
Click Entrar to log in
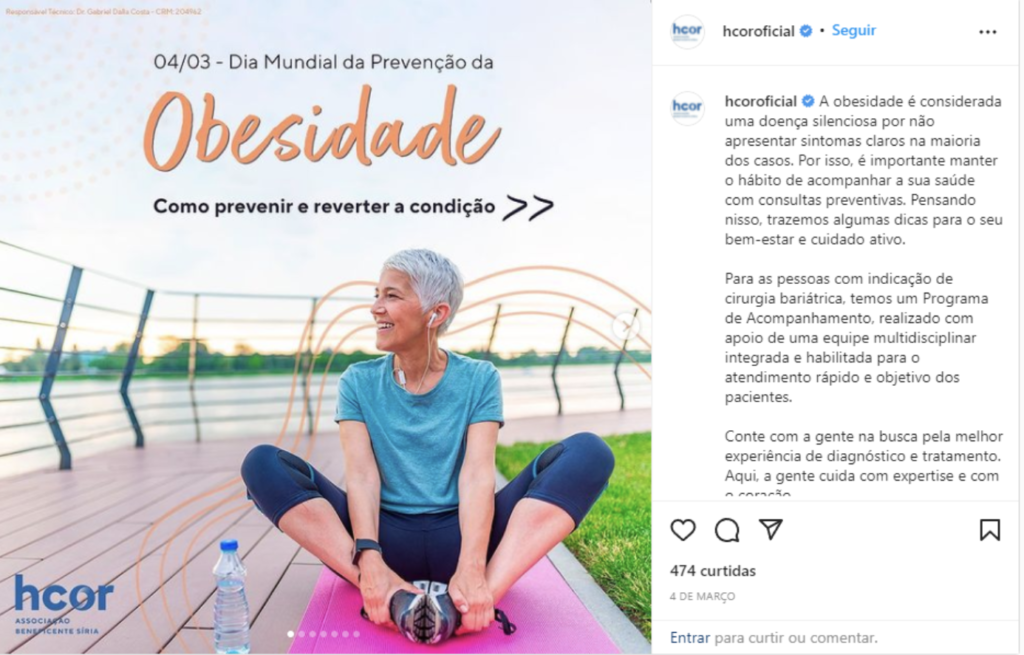pos(690,637)
